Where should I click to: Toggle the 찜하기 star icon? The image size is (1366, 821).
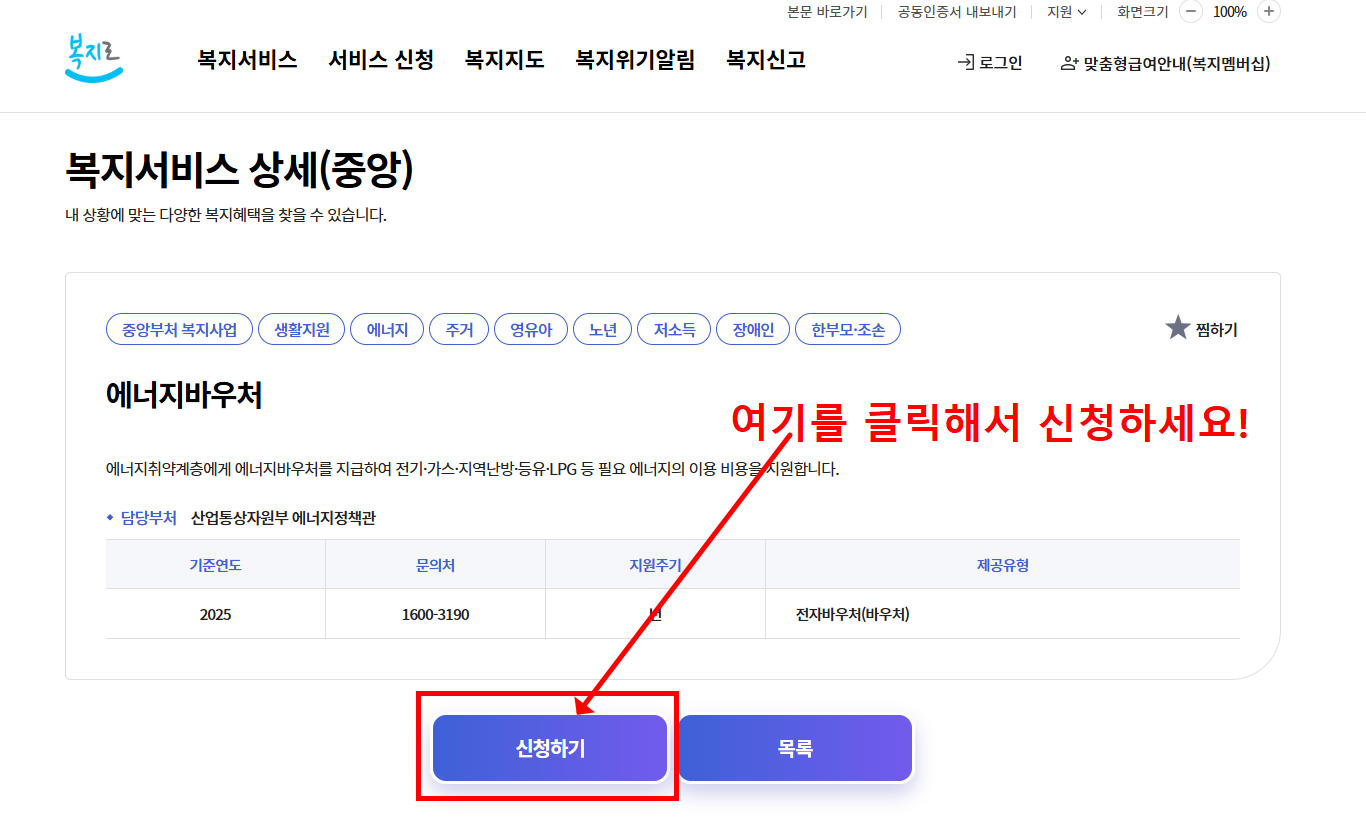coord(1178,328)
